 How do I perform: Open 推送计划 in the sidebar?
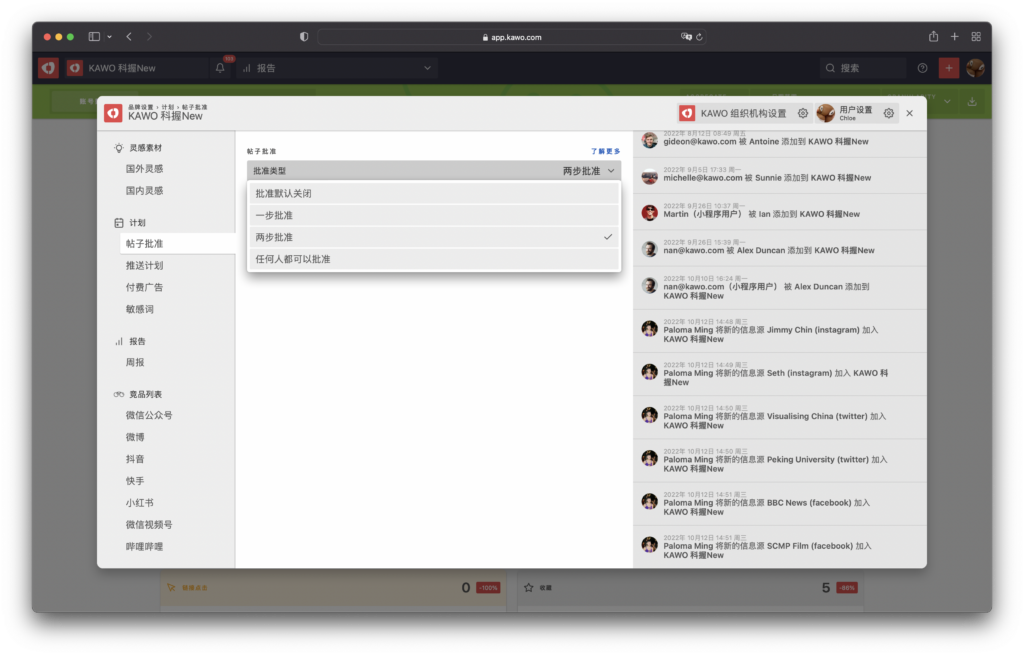point(144,265)
